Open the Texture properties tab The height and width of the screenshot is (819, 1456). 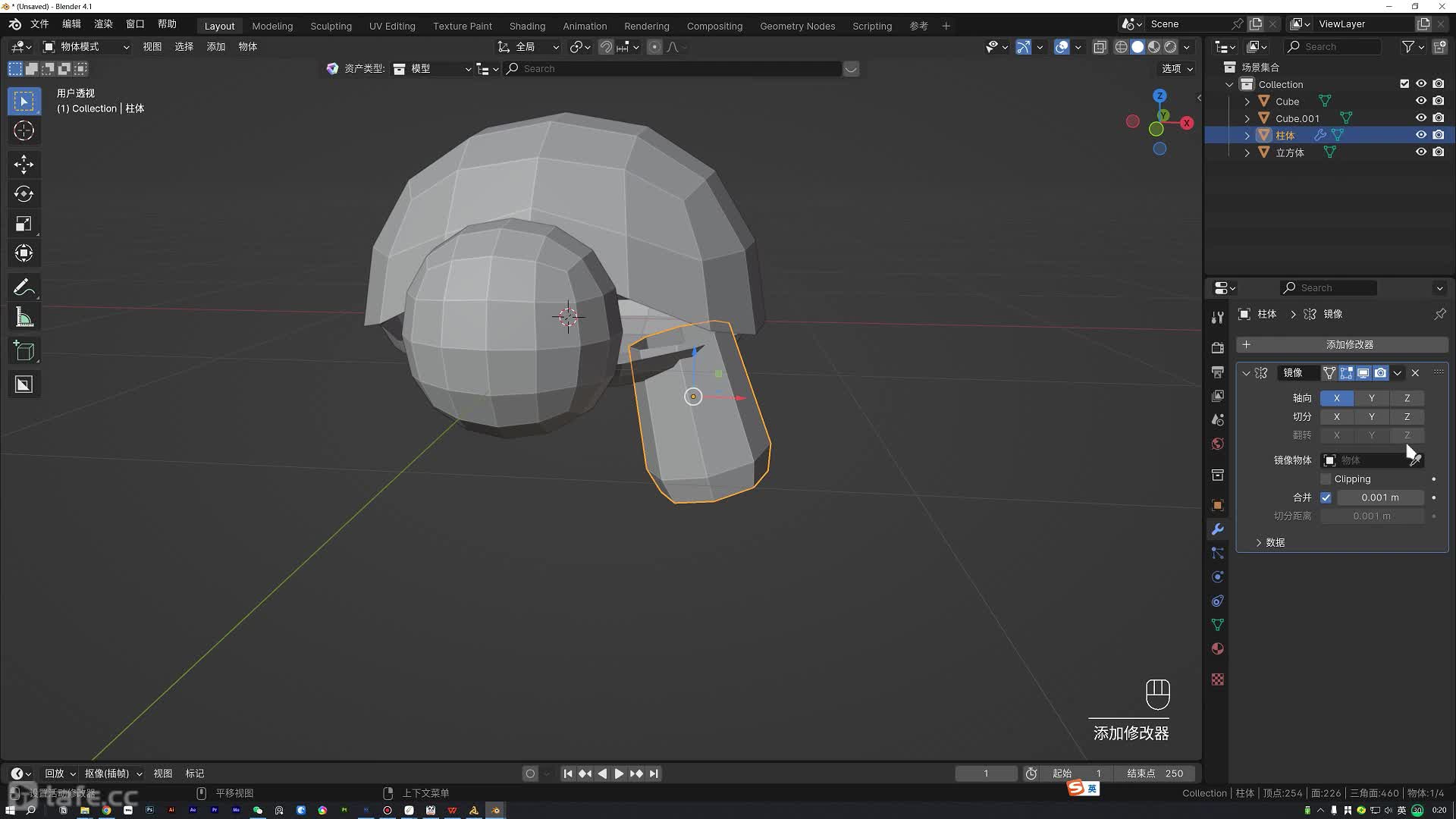point(1217,679)
